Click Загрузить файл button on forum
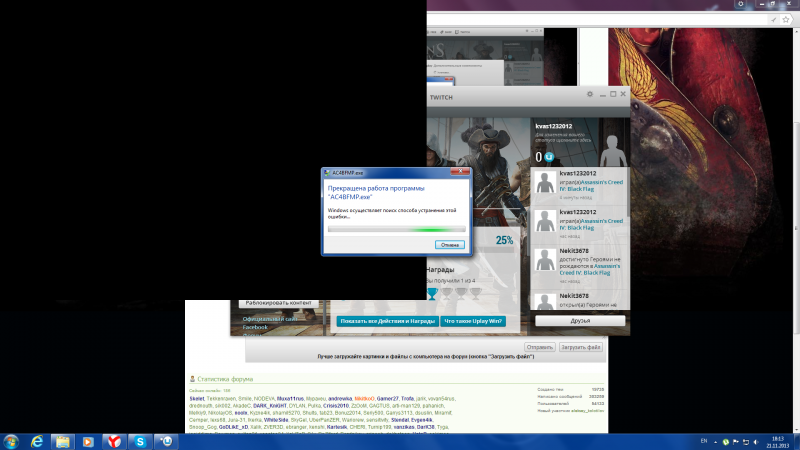 tap(581, 347)
